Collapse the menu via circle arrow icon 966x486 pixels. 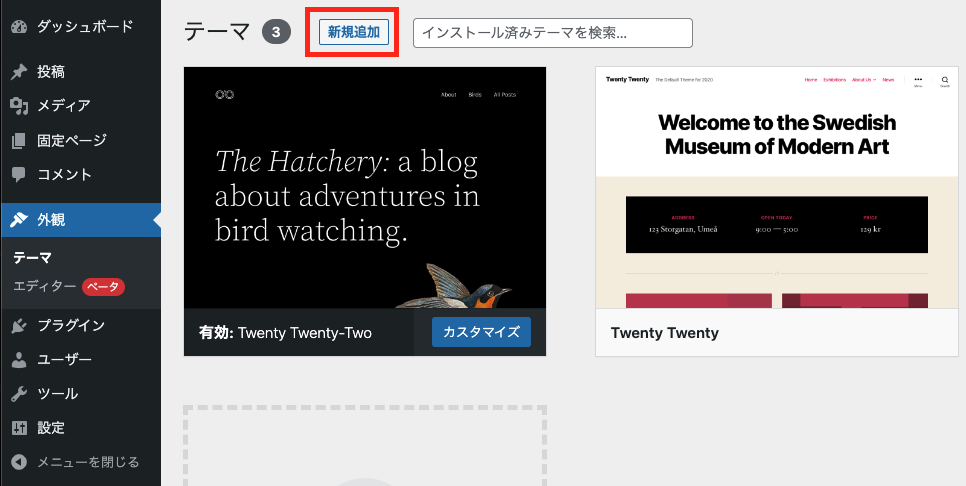click(19, 462)
